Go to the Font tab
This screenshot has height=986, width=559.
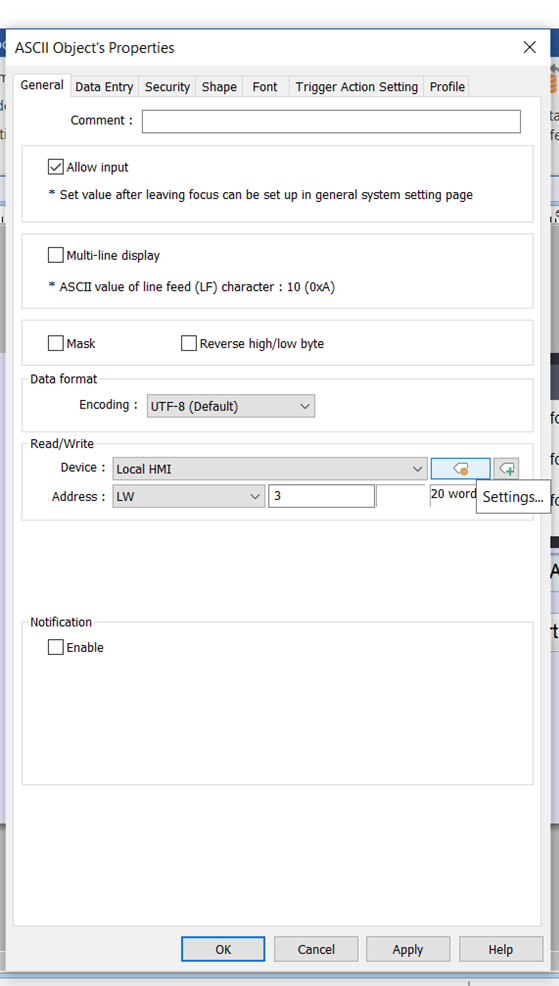pos(265,87)
